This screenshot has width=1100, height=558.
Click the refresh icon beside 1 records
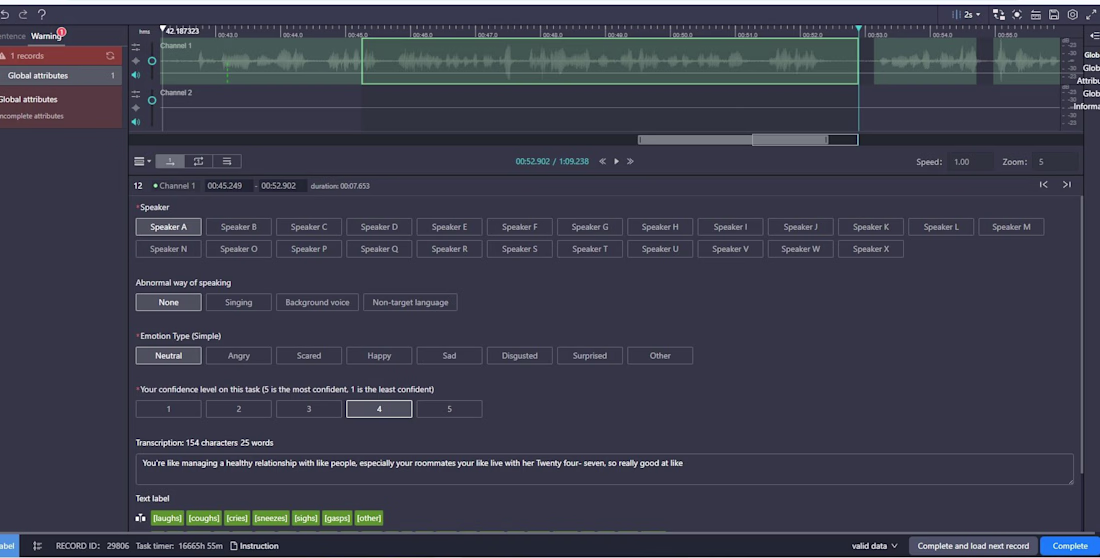click(110, 56)
